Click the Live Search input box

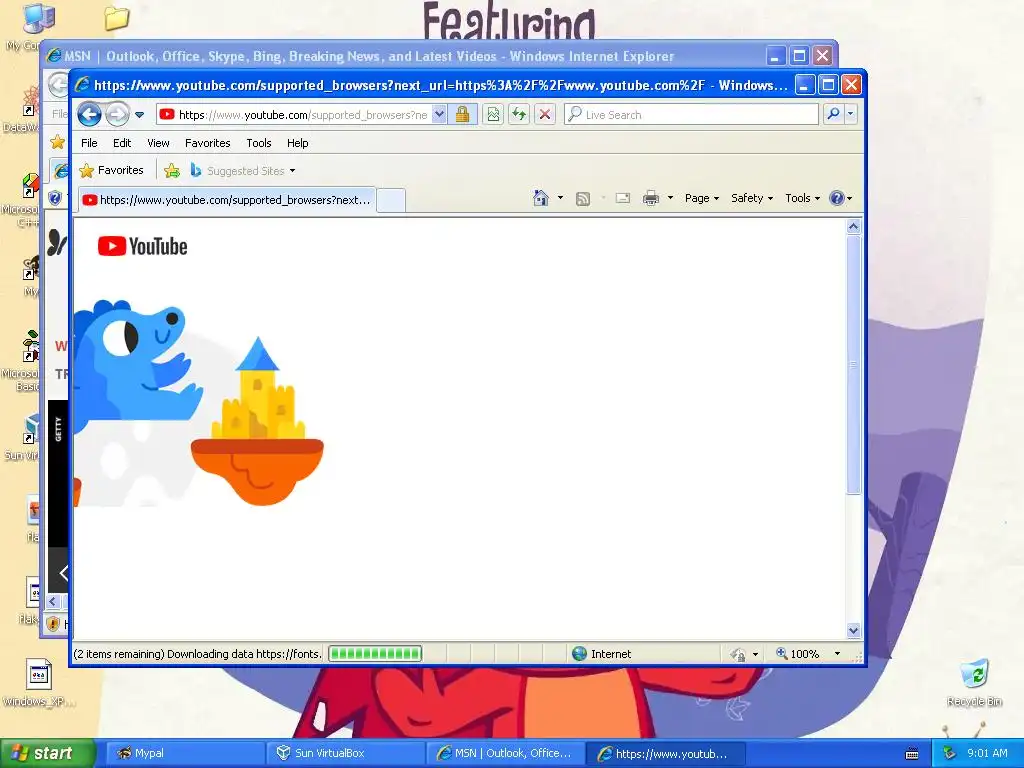(692, 115)
